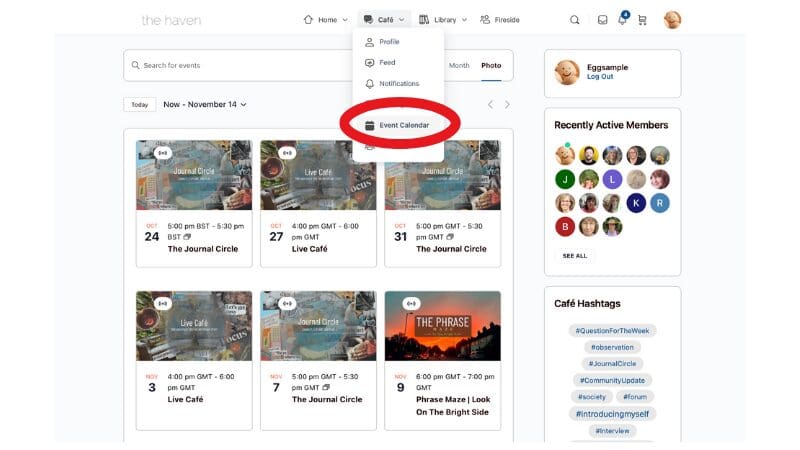Click the Search for events field
Viewport: 800px width, 450px height.
click(237, 65)
